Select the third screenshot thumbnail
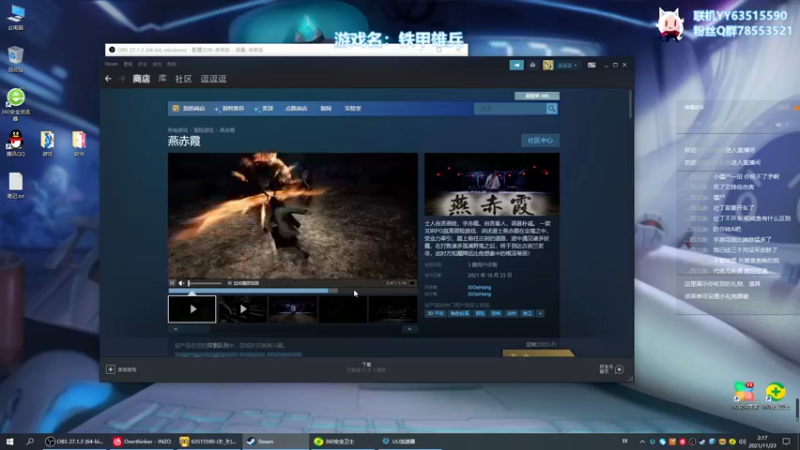 293,309
